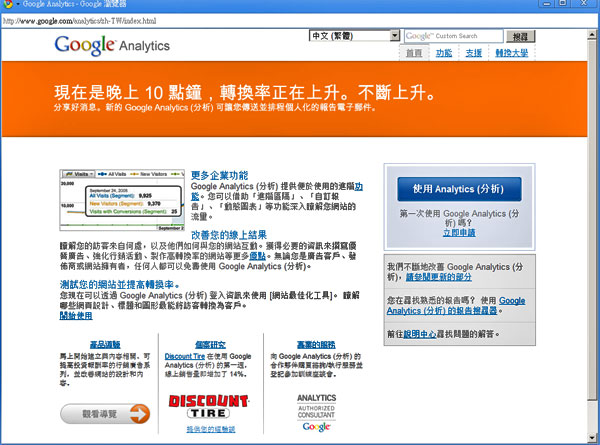Click the Analytics Authorized Consultant Google badge
Image resolution: width=600 pixels, height=445 pixels.
316,413
